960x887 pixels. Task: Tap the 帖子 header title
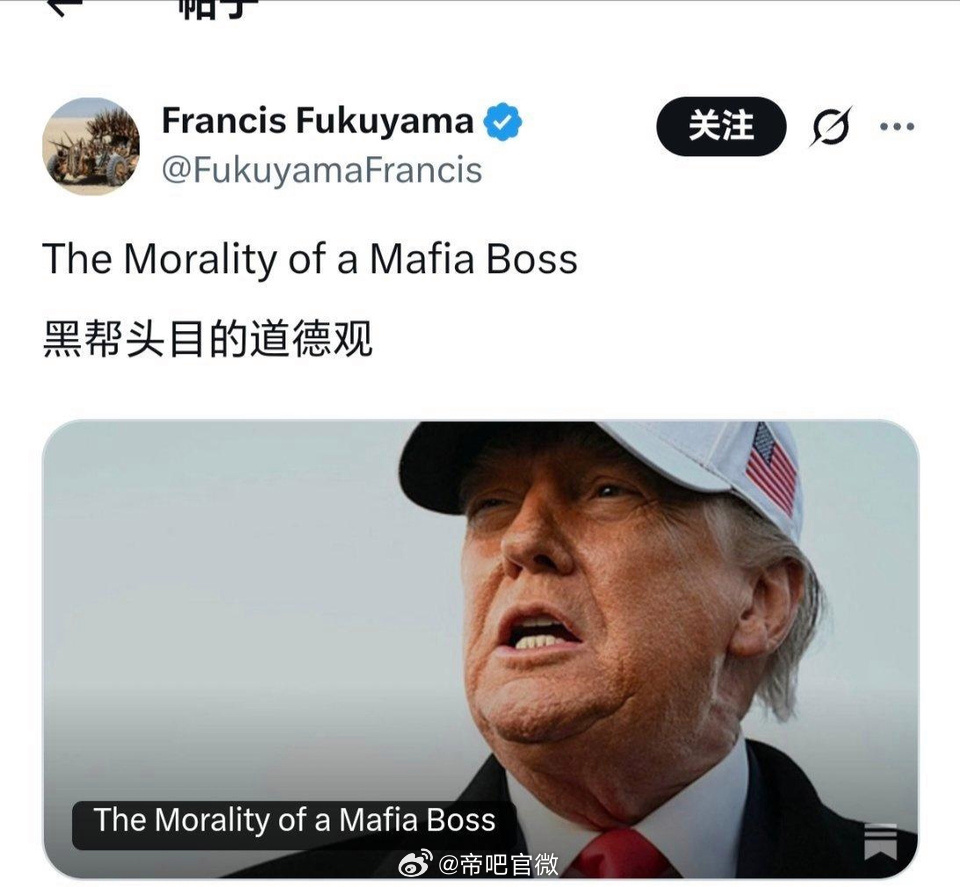pos(218,9)
